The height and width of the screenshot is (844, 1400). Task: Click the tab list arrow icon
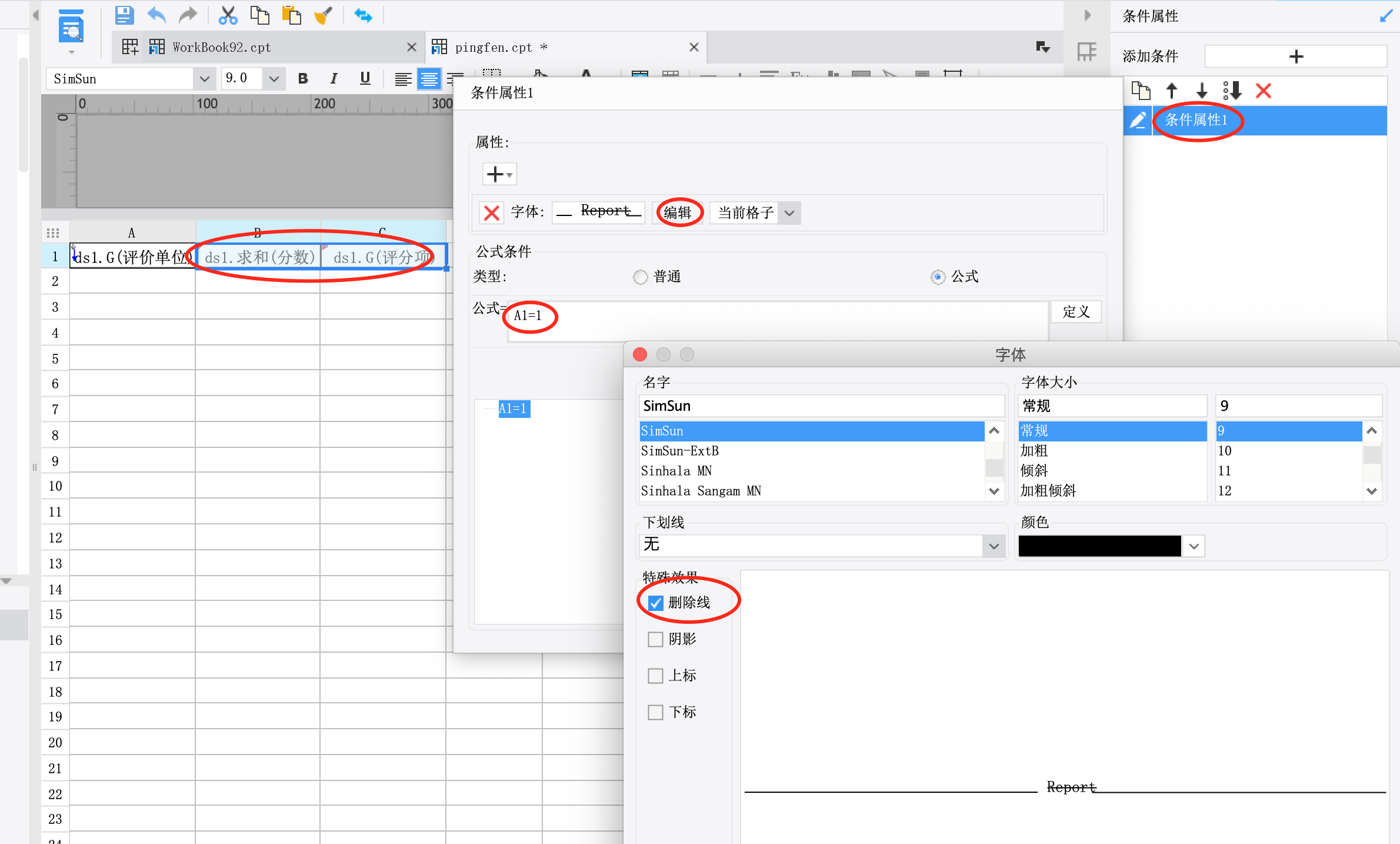(1043, 47)
